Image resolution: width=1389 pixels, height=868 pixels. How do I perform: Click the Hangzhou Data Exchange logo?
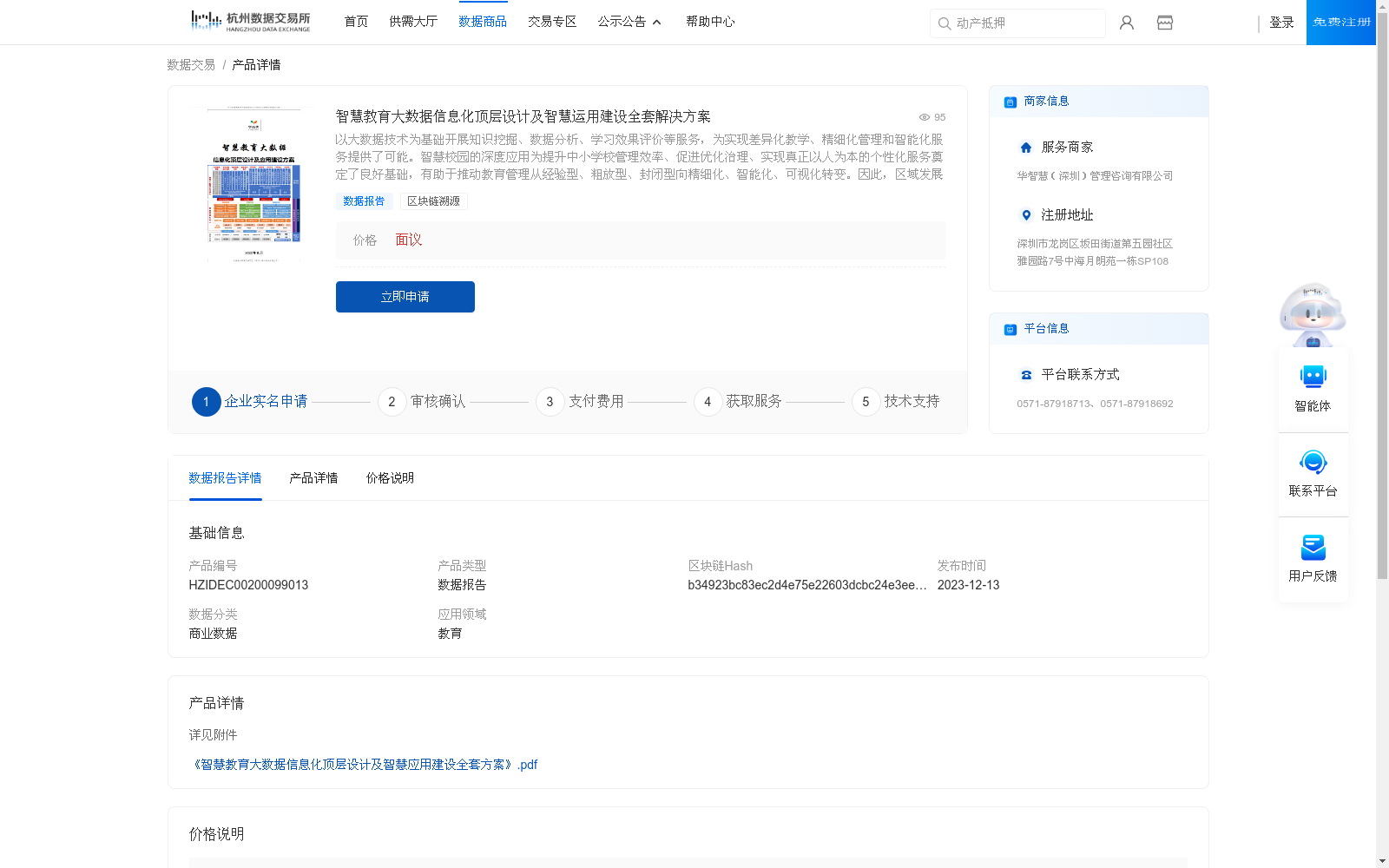(x=248, y=20)
